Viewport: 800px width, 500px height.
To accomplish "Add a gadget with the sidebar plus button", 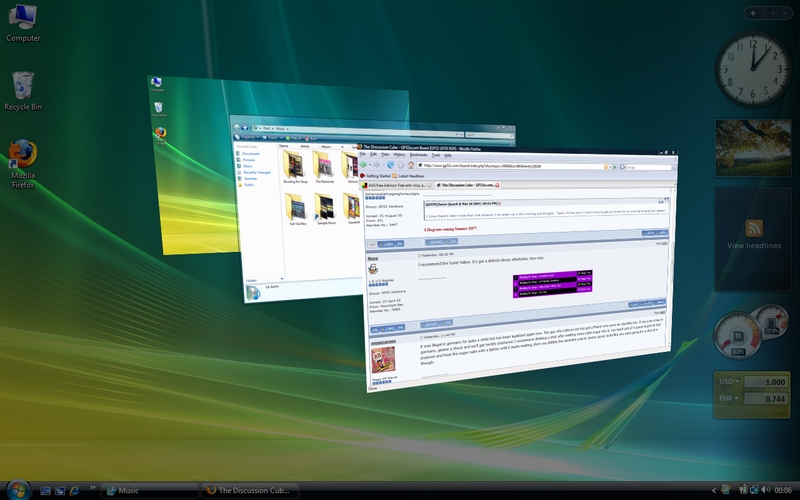I will [753, 13].
